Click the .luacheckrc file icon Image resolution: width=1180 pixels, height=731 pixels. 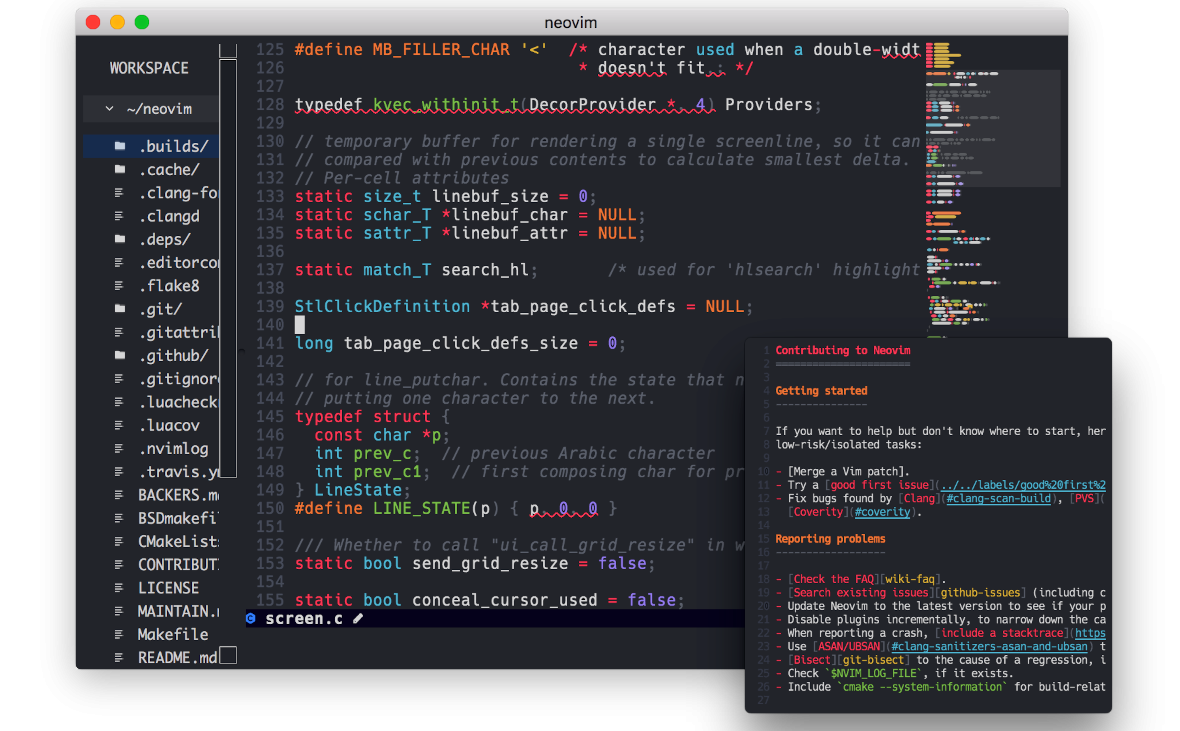click(119, 402)
